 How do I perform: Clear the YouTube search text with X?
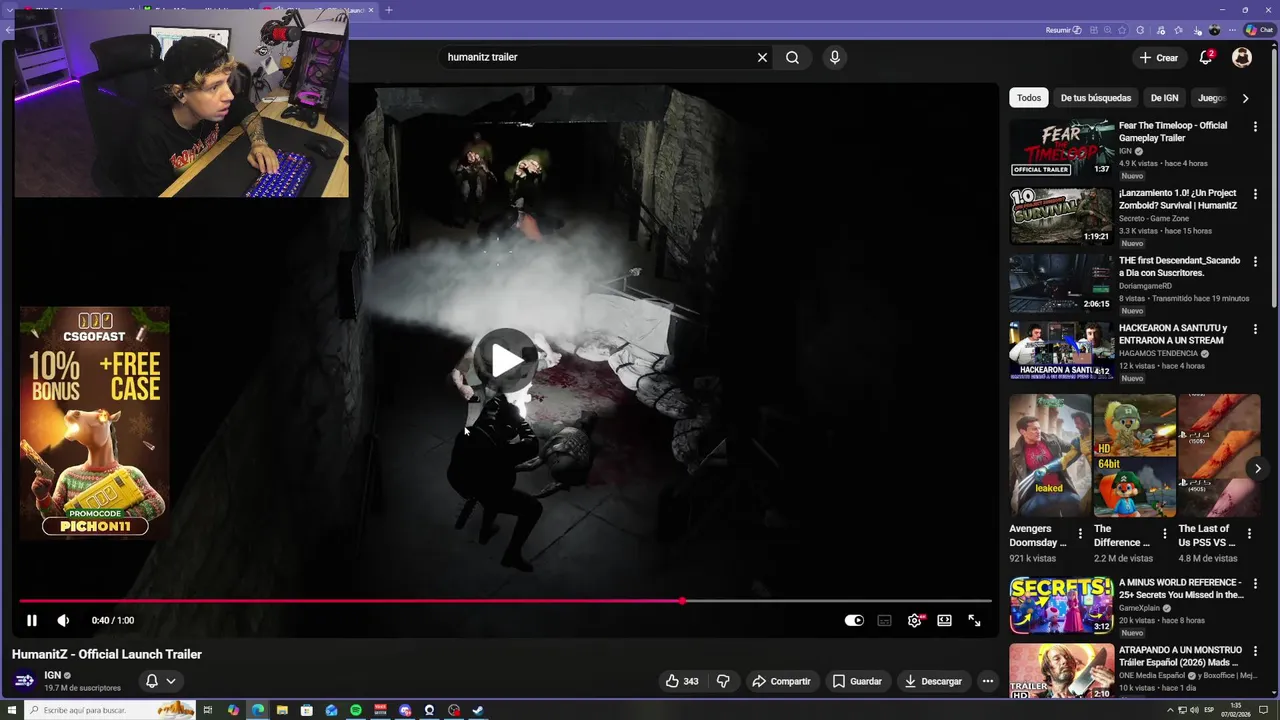pyautogui.click(x=762, y=57)
